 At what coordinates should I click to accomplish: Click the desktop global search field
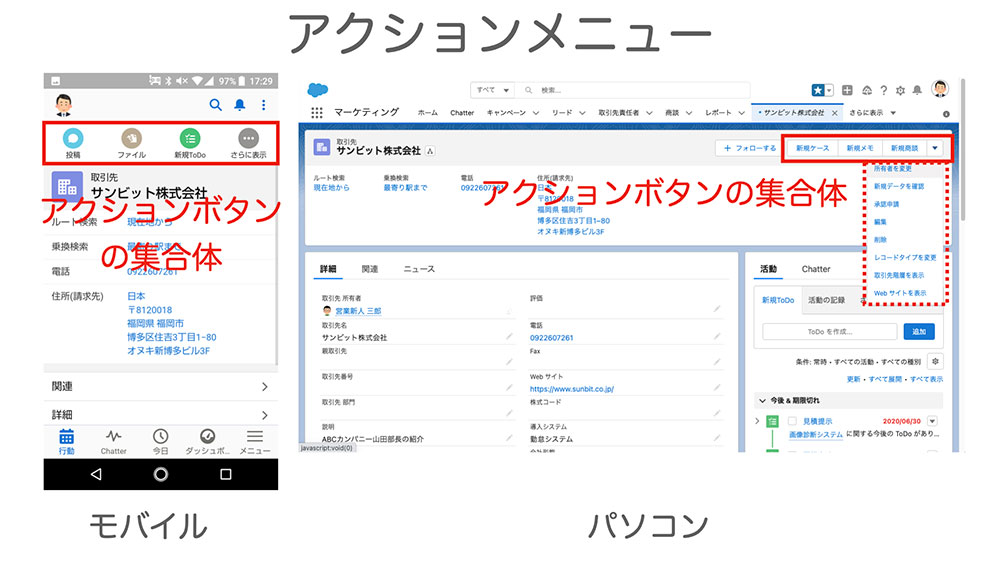(x=634, y=90)
